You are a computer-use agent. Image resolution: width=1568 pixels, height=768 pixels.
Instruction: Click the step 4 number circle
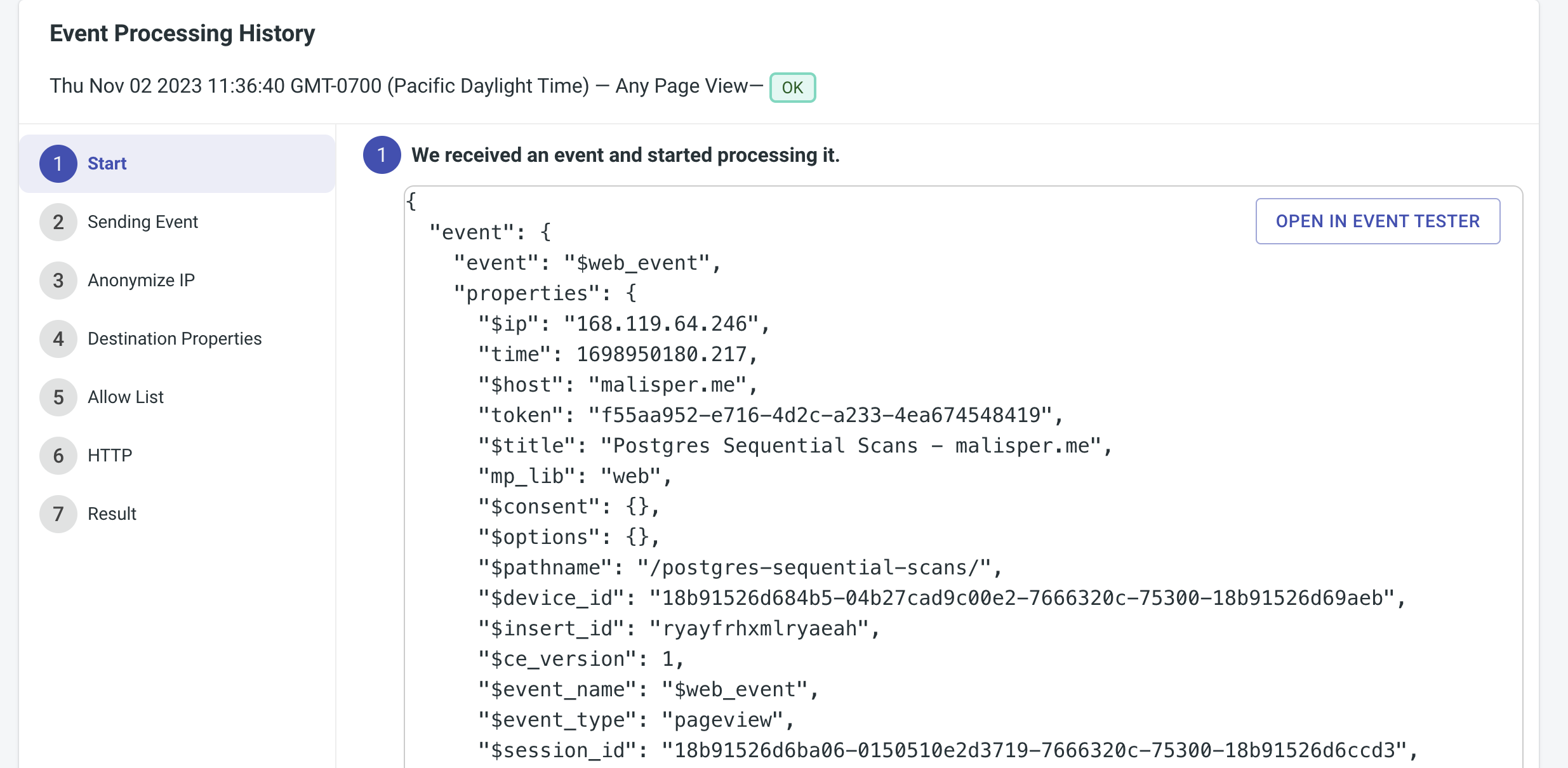point(58,339)
